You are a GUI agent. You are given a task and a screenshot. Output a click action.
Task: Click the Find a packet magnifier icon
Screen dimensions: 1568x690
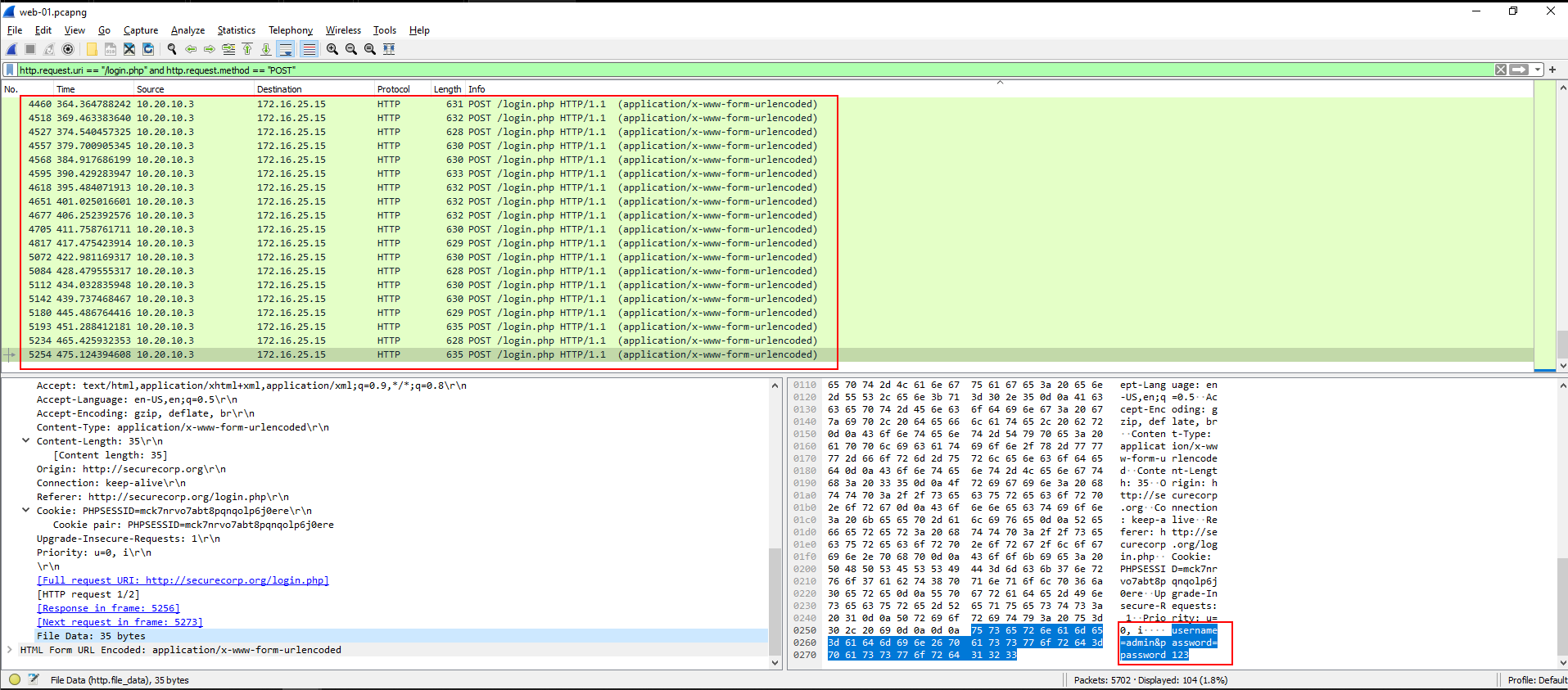point(172,49)
